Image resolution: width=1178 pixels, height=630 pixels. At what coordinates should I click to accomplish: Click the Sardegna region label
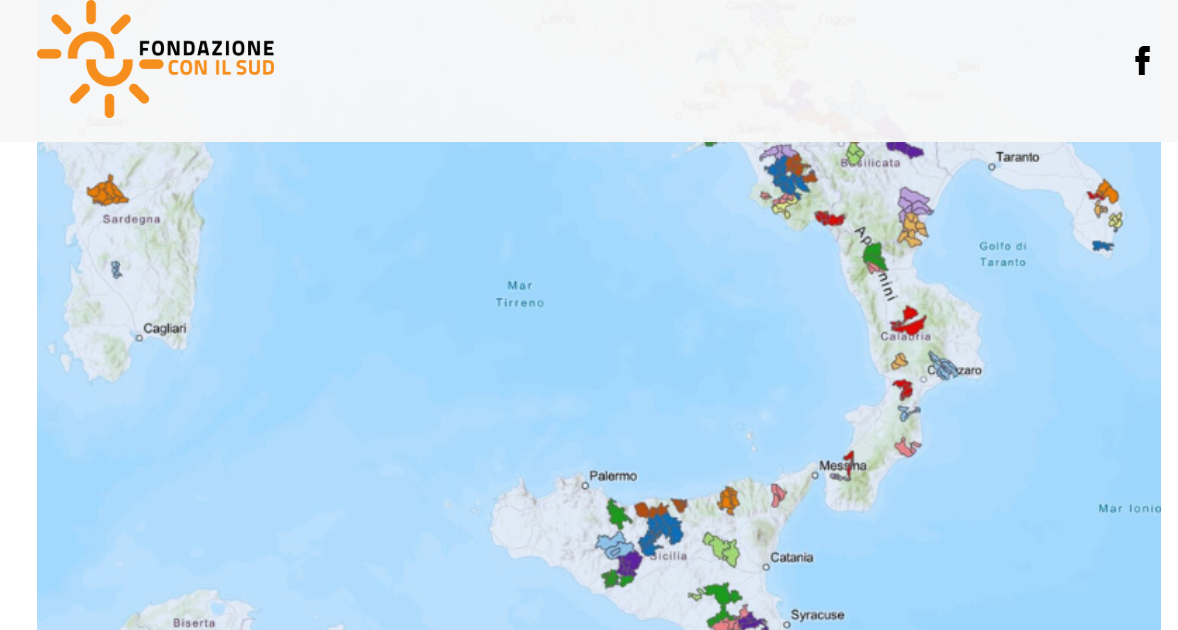(x=131, y=219)
